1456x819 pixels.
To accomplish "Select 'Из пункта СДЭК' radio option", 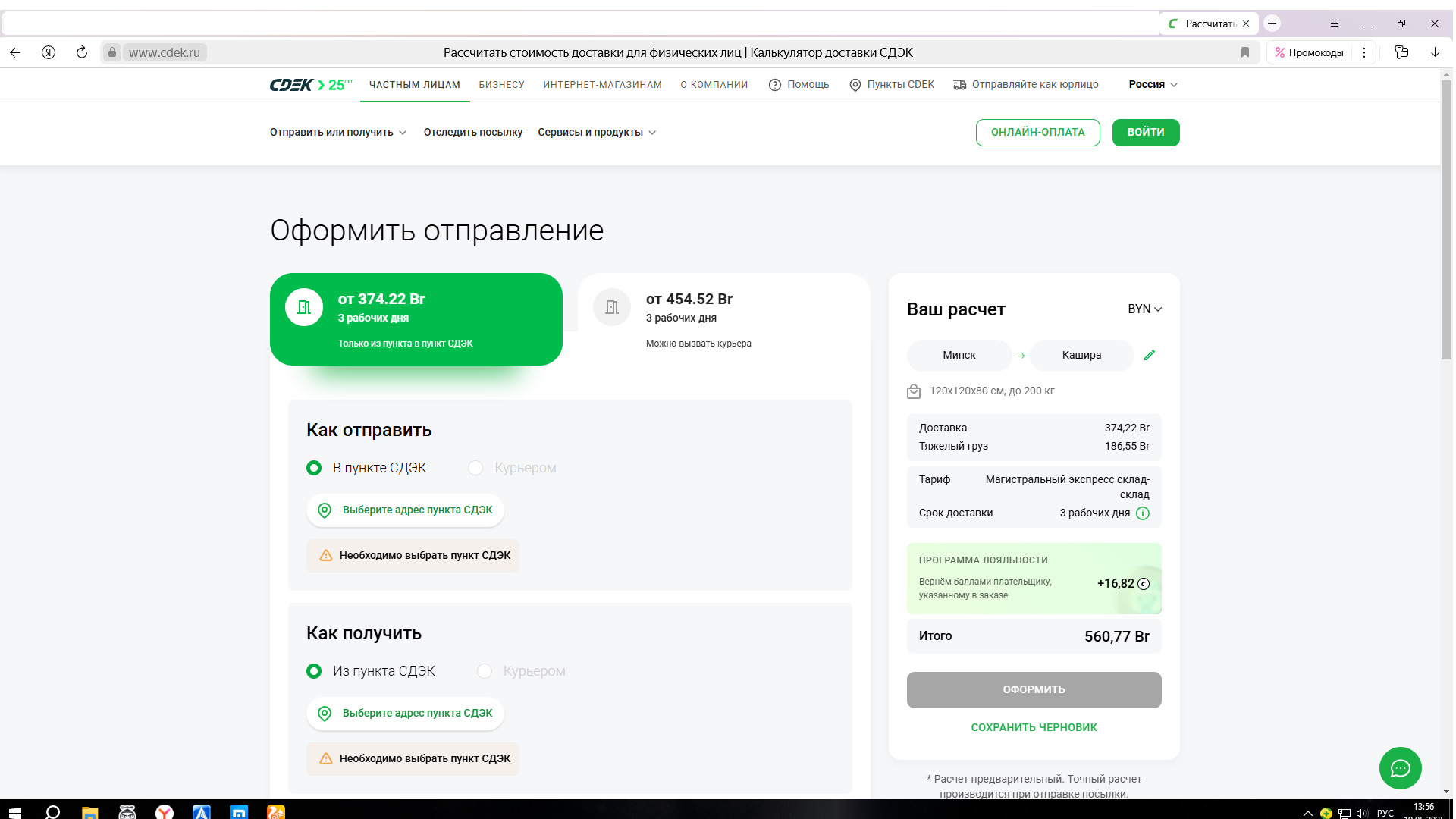I will (314, 671).
